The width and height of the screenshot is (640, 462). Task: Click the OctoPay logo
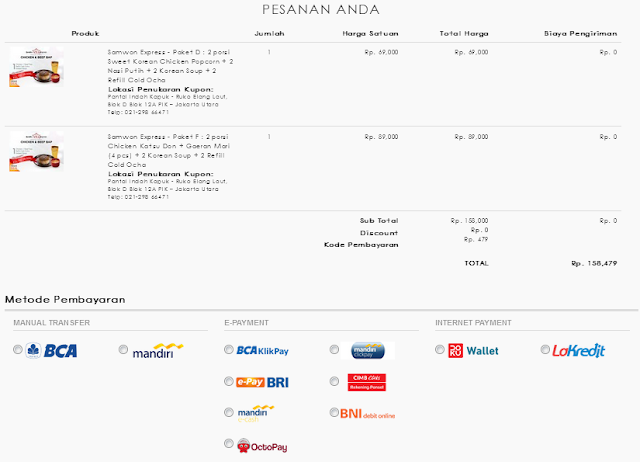point(262,446)
